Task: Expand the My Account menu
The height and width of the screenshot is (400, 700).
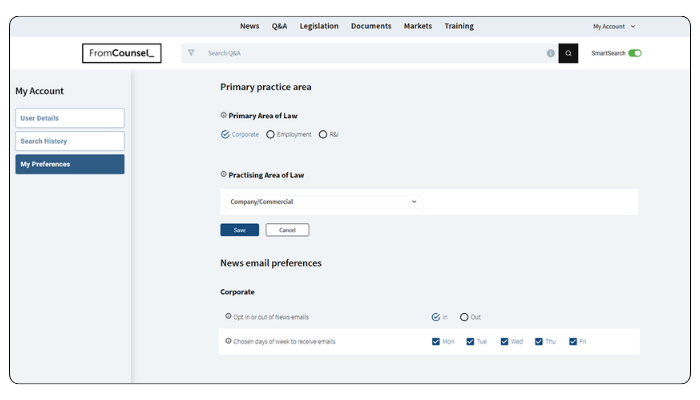Action: click(x=614, y=27)
